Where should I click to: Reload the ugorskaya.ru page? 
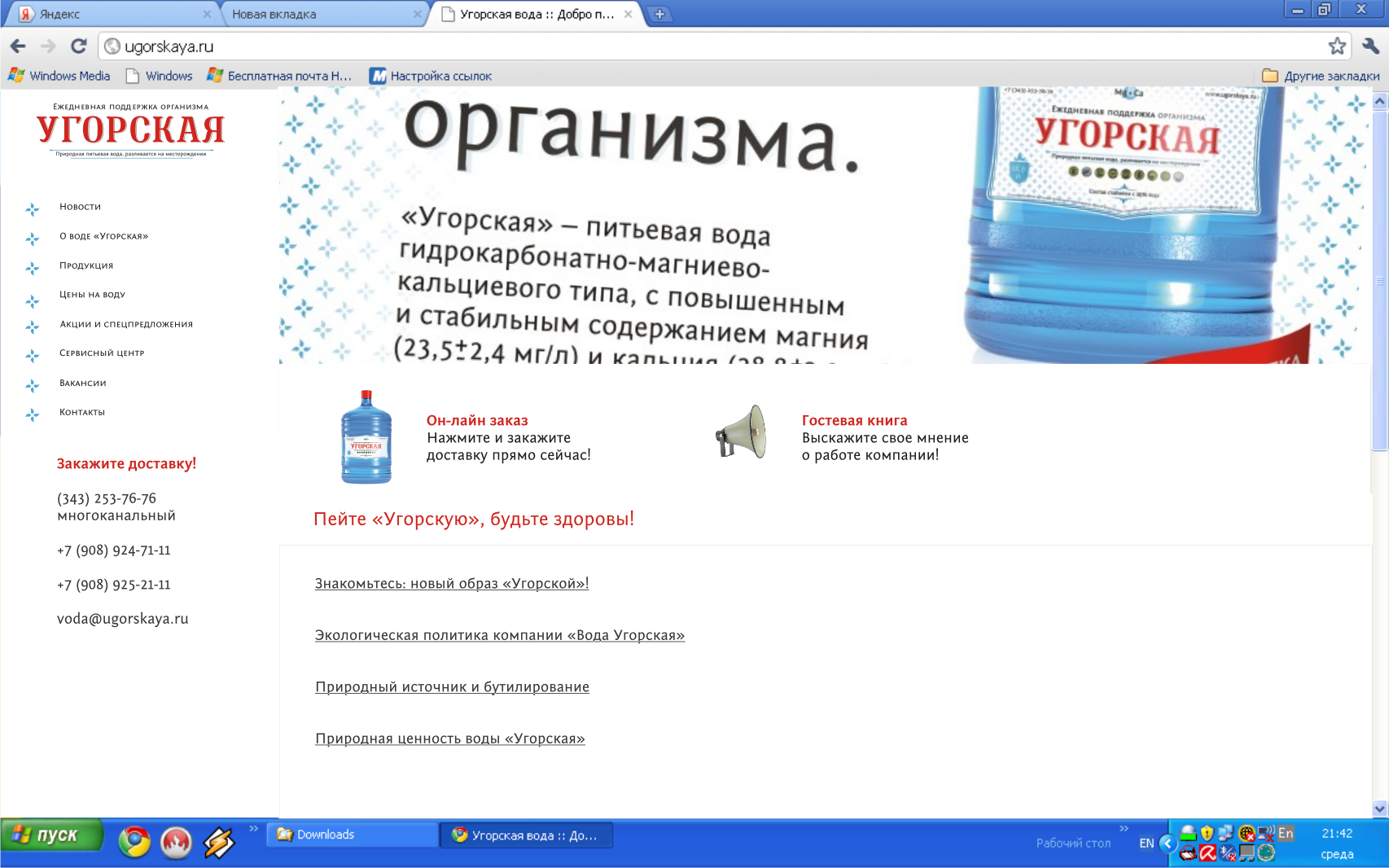click(79, 46)
